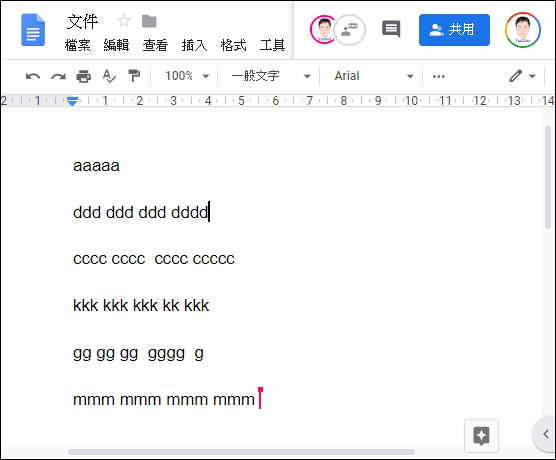This screenshot has height=460, width=556.
Task: Expand the 一般文字 paragraph style dropdown
Action: click(x=271, y=76)
